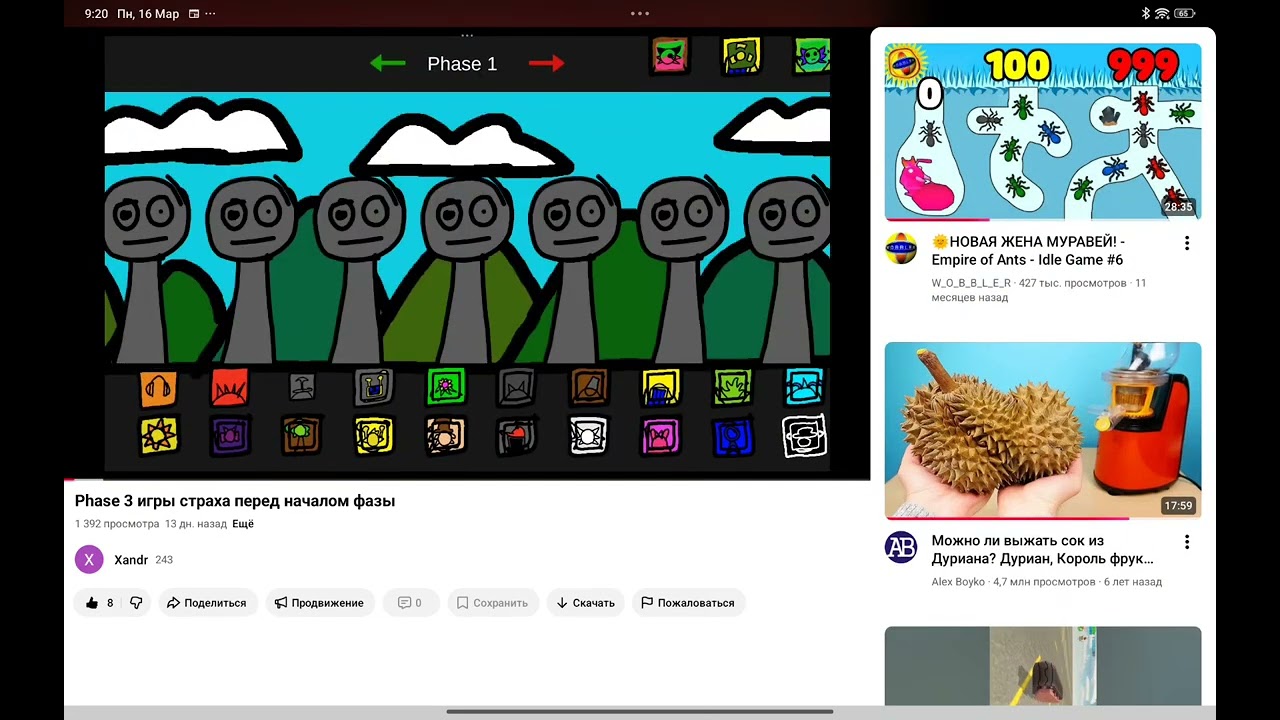Viewport: 1280px width, 720px height.
Task: Download the video via Скачать
Action: [586, 603]
